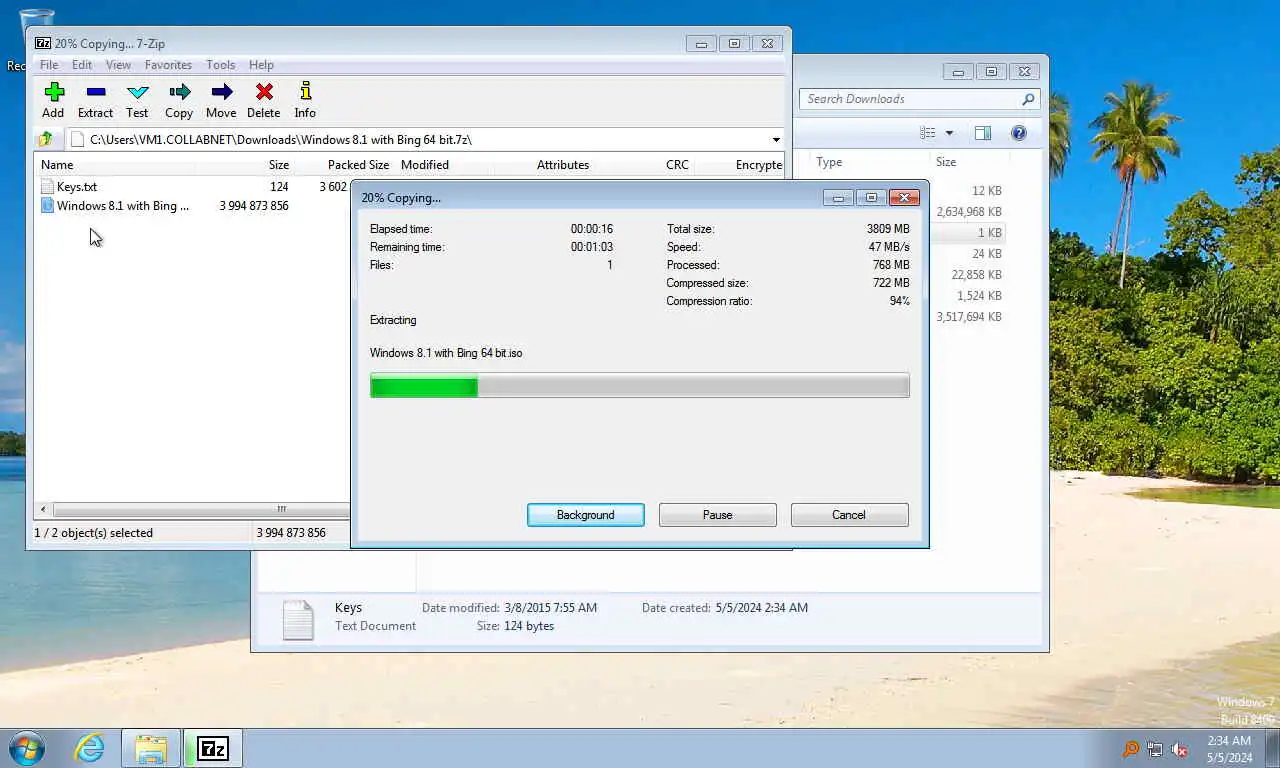
Task: Toggle the preview pane in Explorer
Action: pyautogui.click(x=983, y=133)
